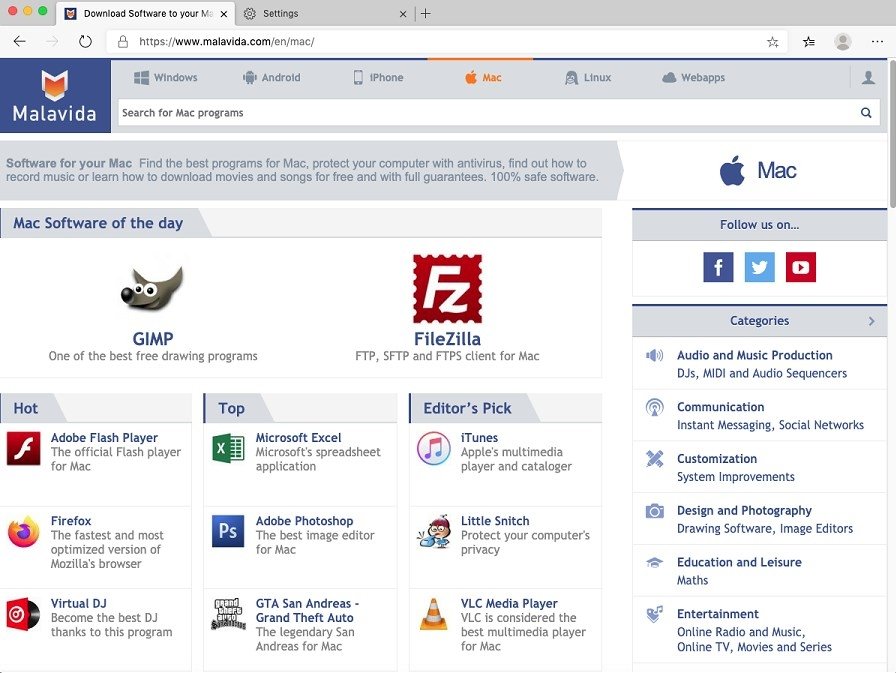Switch to the Windows platform tab
This screenshot has width=896, height=673.
pyautogui.click(x=166, y=78)
